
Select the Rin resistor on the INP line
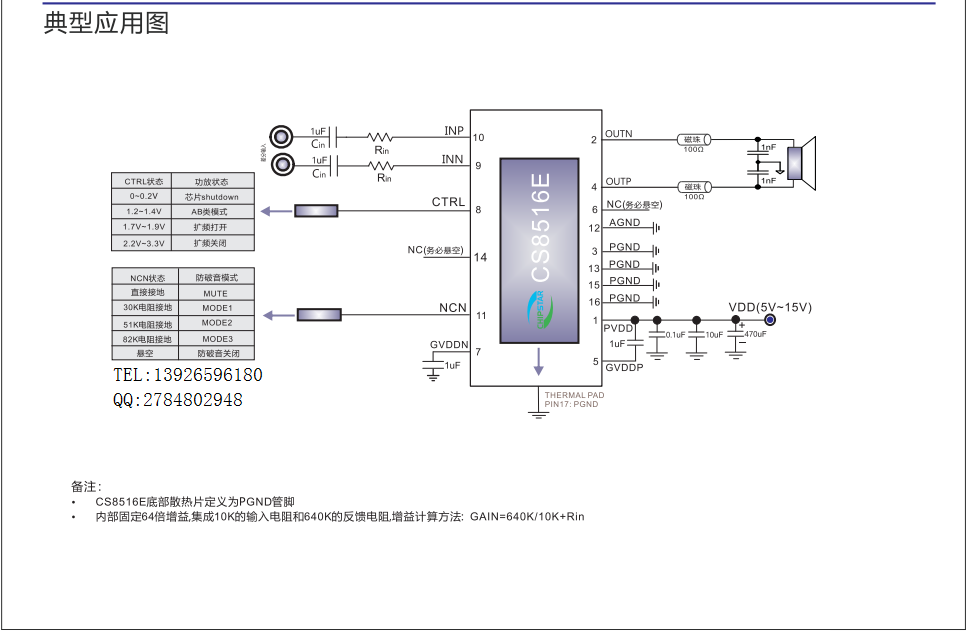point(380,137)
